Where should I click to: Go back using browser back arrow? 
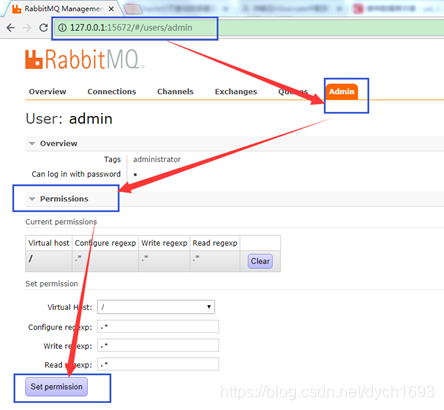click(11, 28)
